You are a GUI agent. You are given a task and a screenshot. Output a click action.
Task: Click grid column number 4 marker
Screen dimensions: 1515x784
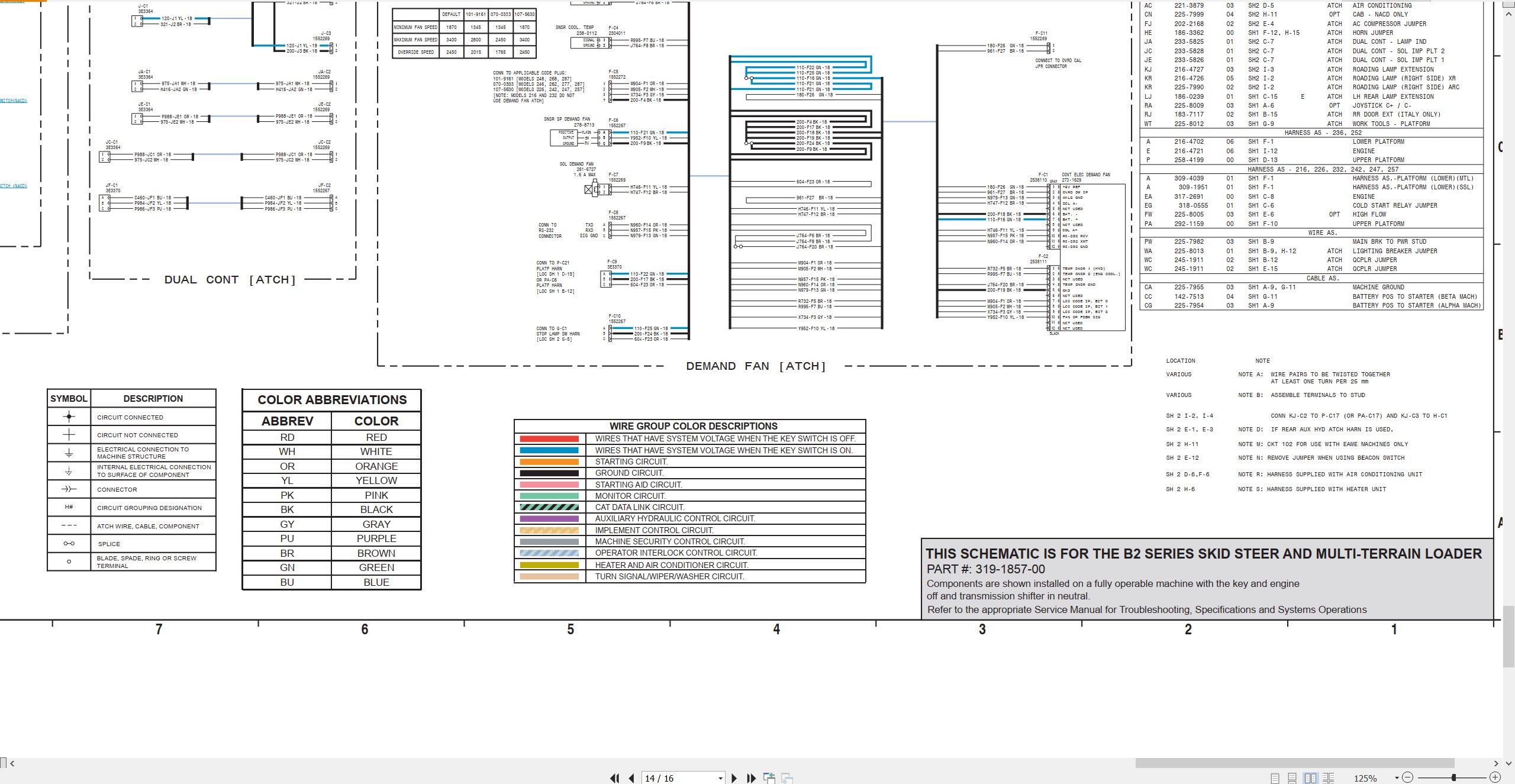point(776,630)
